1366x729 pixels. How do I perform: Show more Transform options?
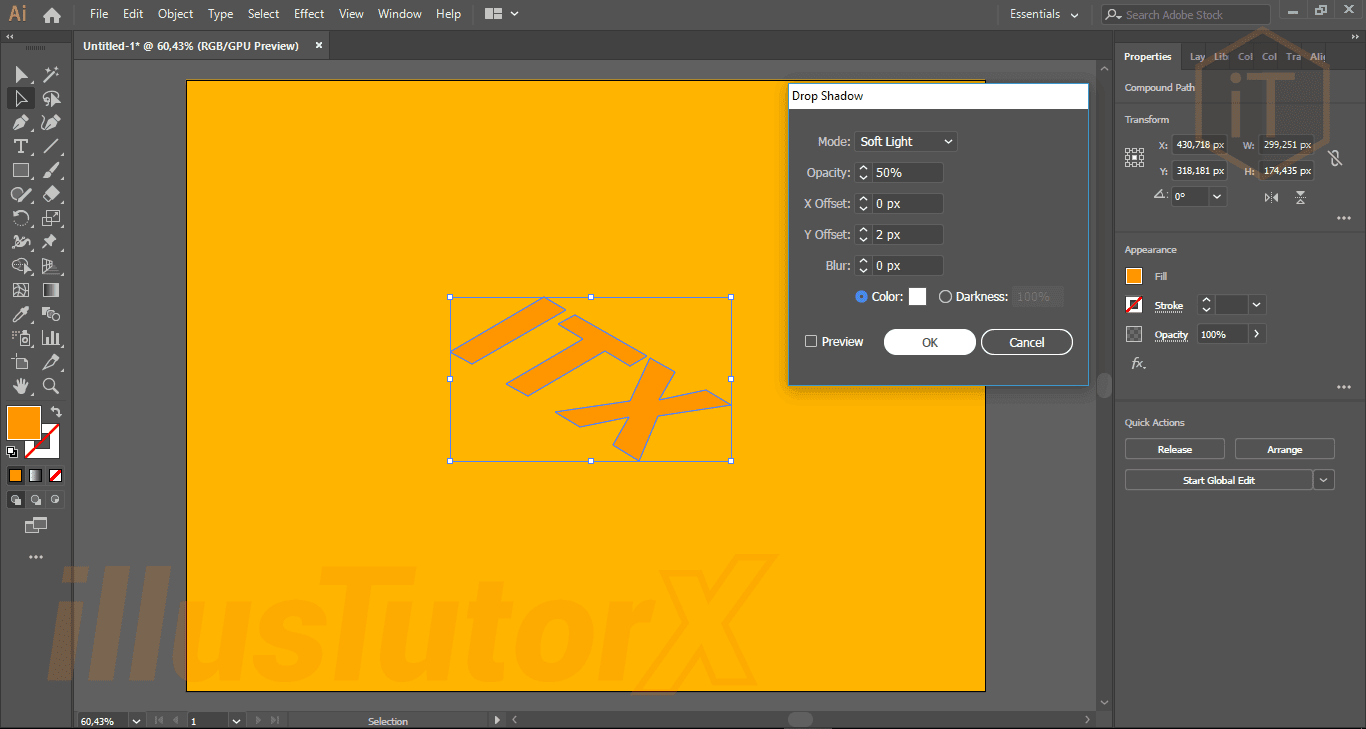click(x=1343, y=219)
